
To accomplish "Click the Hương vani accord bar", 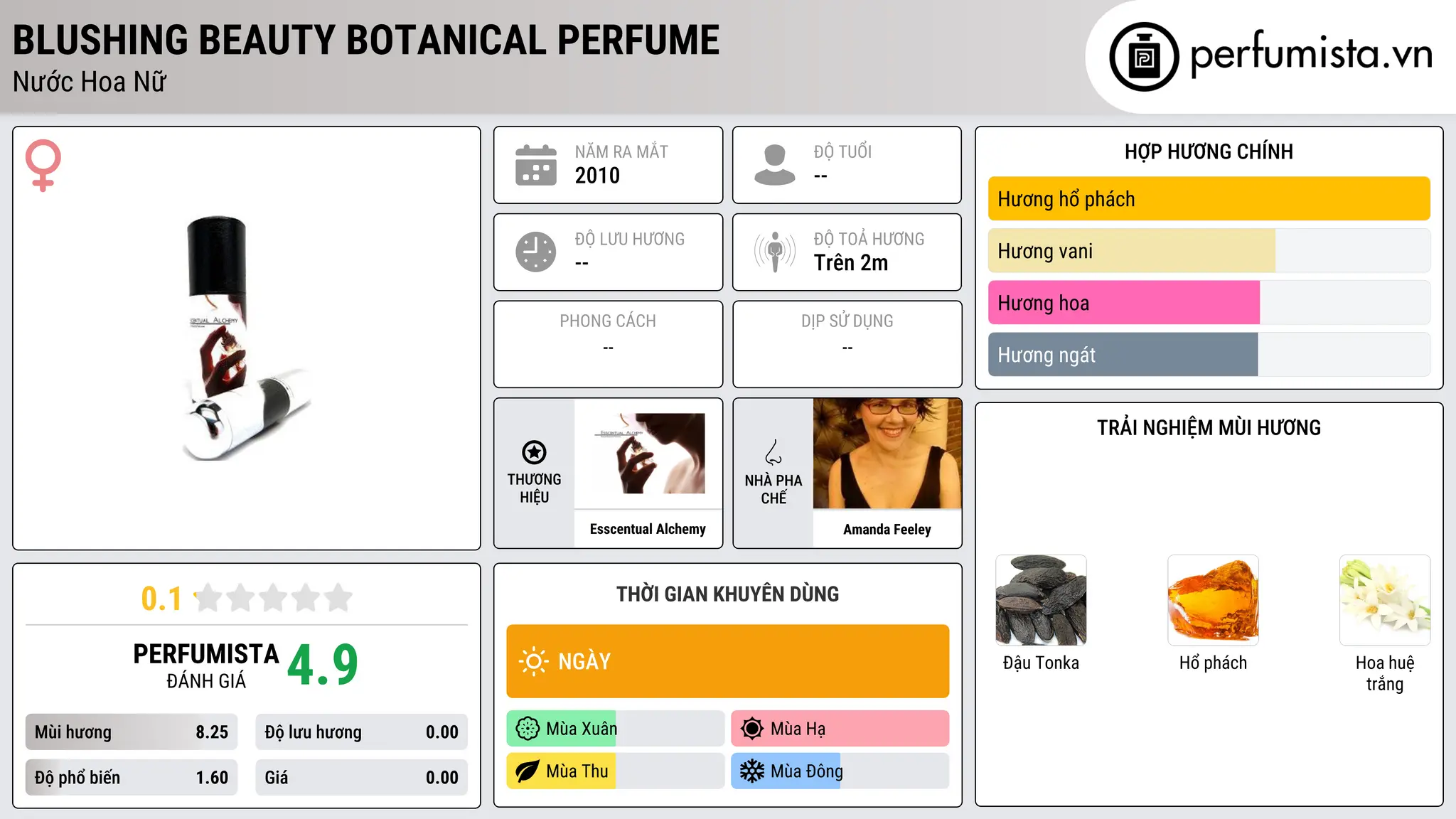I will click(1209, 251).
